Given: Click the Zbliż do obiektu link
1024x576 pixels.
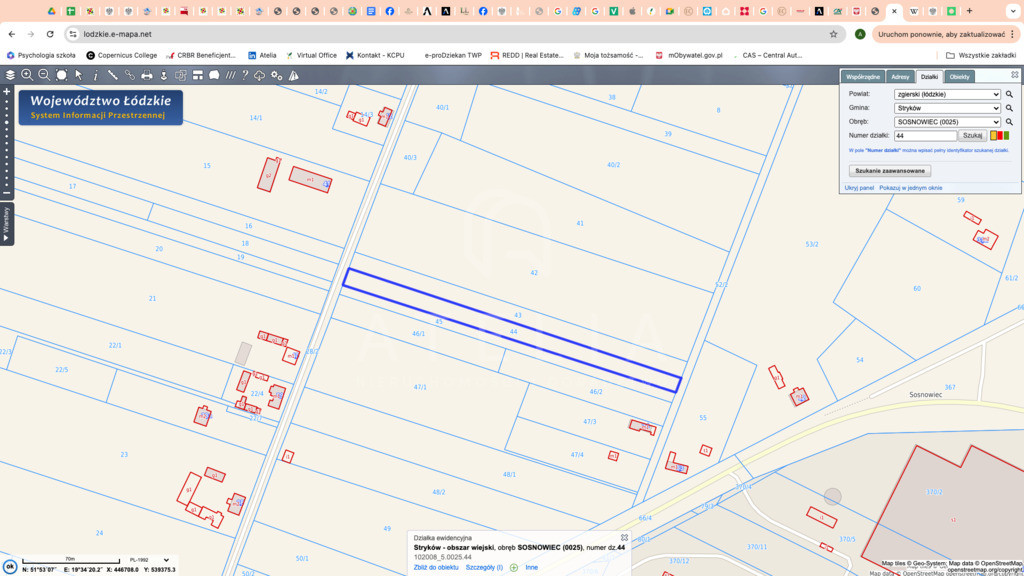Looking at the screenshot, I should pyautogui.click(x=436, y=567).
